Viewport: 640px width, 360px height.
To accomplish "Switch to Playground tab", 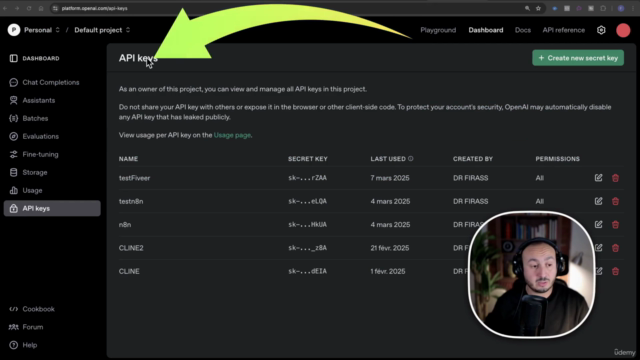I will click(438, 30).
